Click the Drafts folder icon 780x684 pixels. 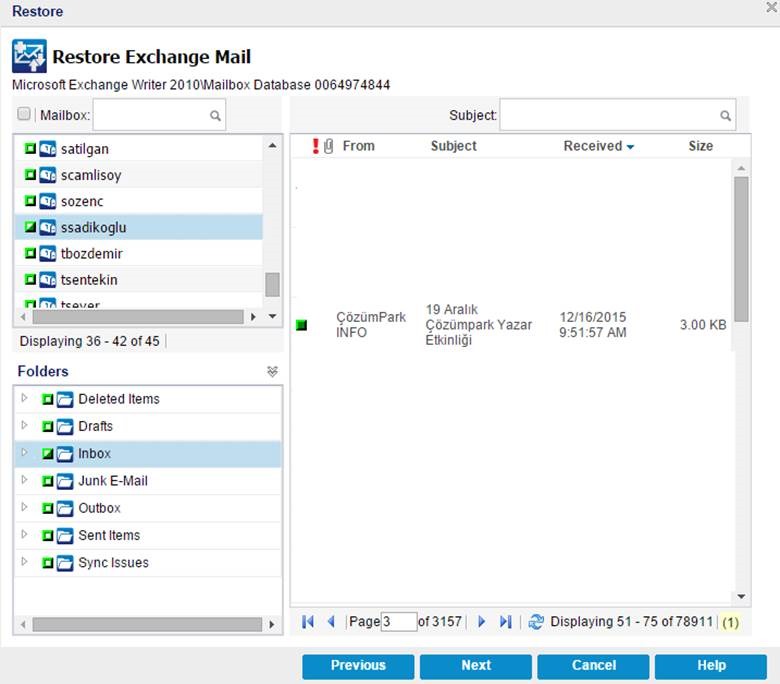65,426
